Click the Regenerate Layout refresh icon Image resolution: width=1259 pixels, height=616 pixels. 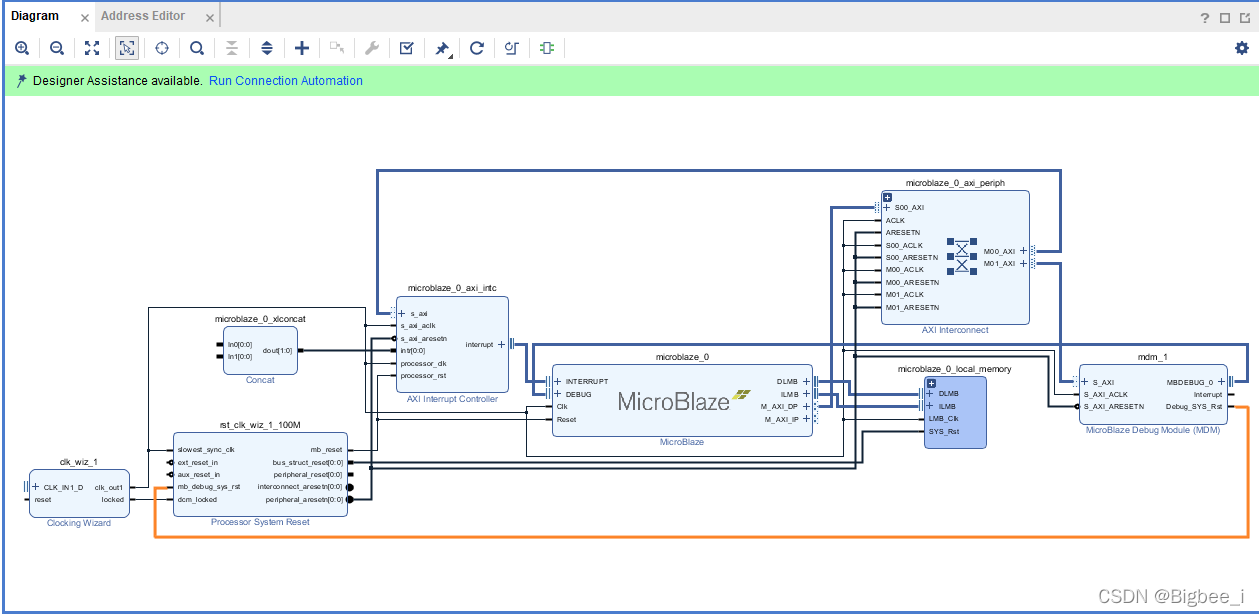point(477,48)
